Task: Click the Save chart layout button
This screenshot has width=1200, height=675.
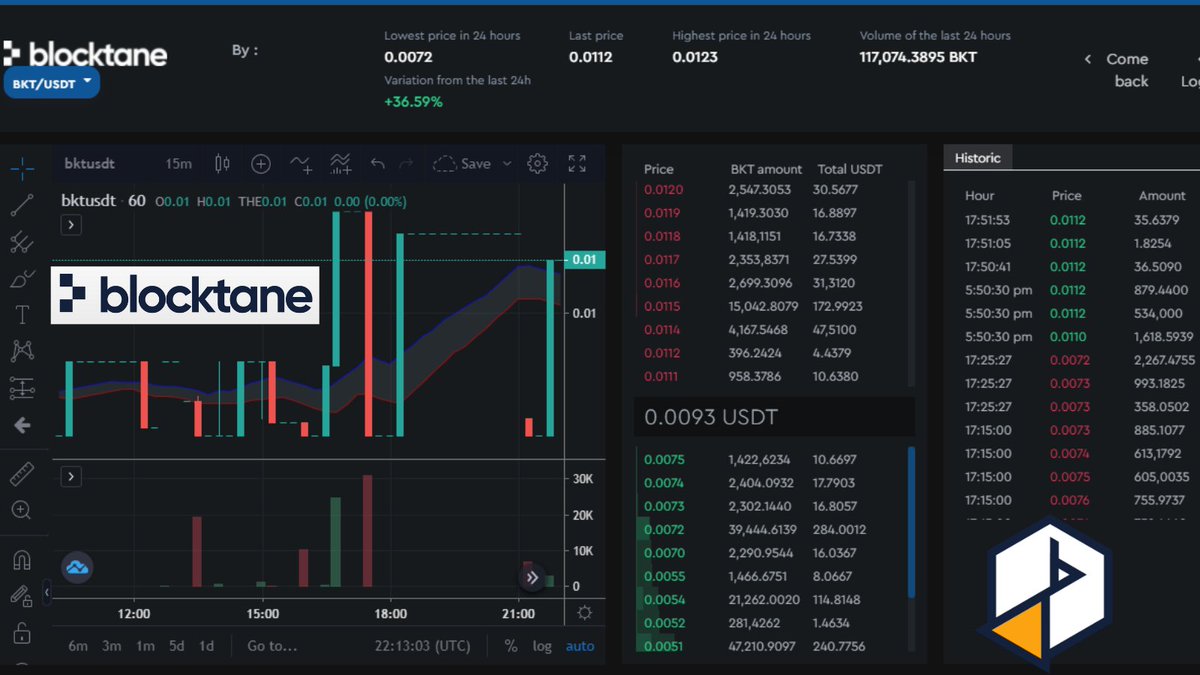Action: (462, 163)
